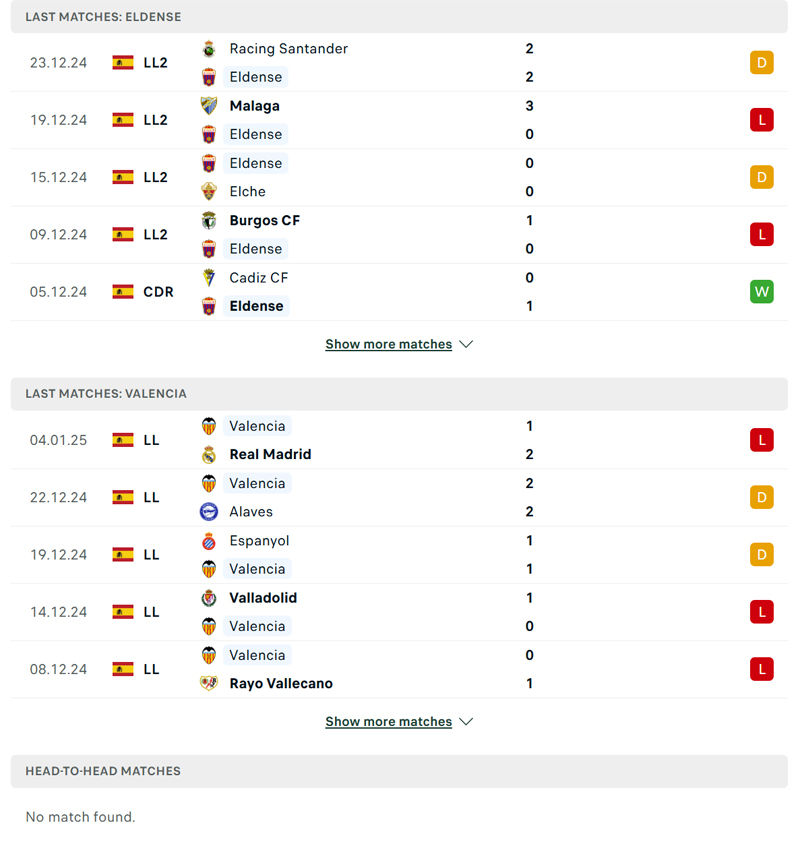Viewport: 800px width, 850px height.
Task: Open the Valencia team name link
Action: [x=257, y=426]
